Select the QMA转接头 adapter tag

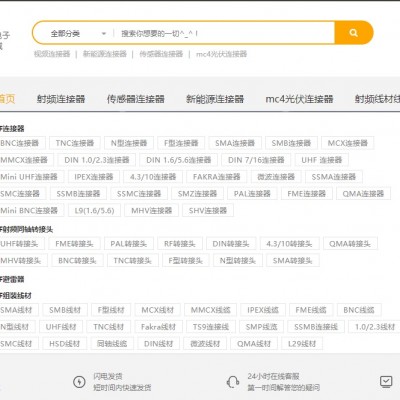[350, 244]
